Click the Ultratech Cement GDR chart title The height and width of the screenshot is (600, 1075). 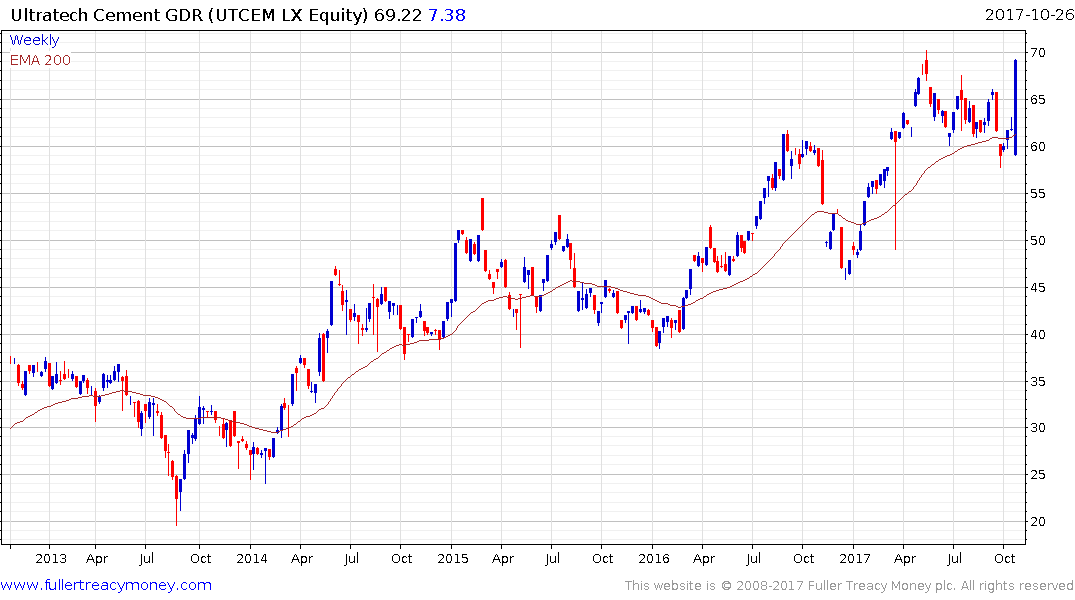pyautogui.click(x=189, y=15)
